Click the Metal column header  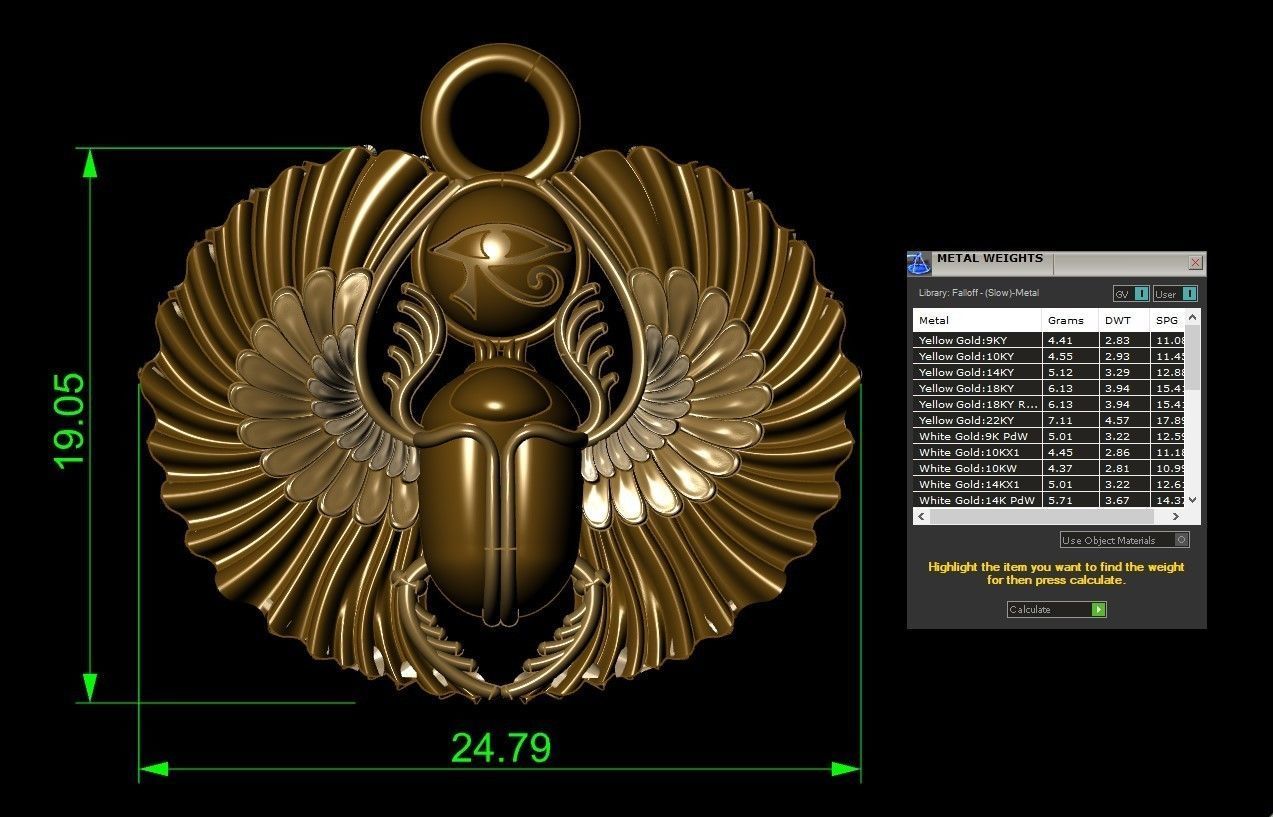point(977,320)
